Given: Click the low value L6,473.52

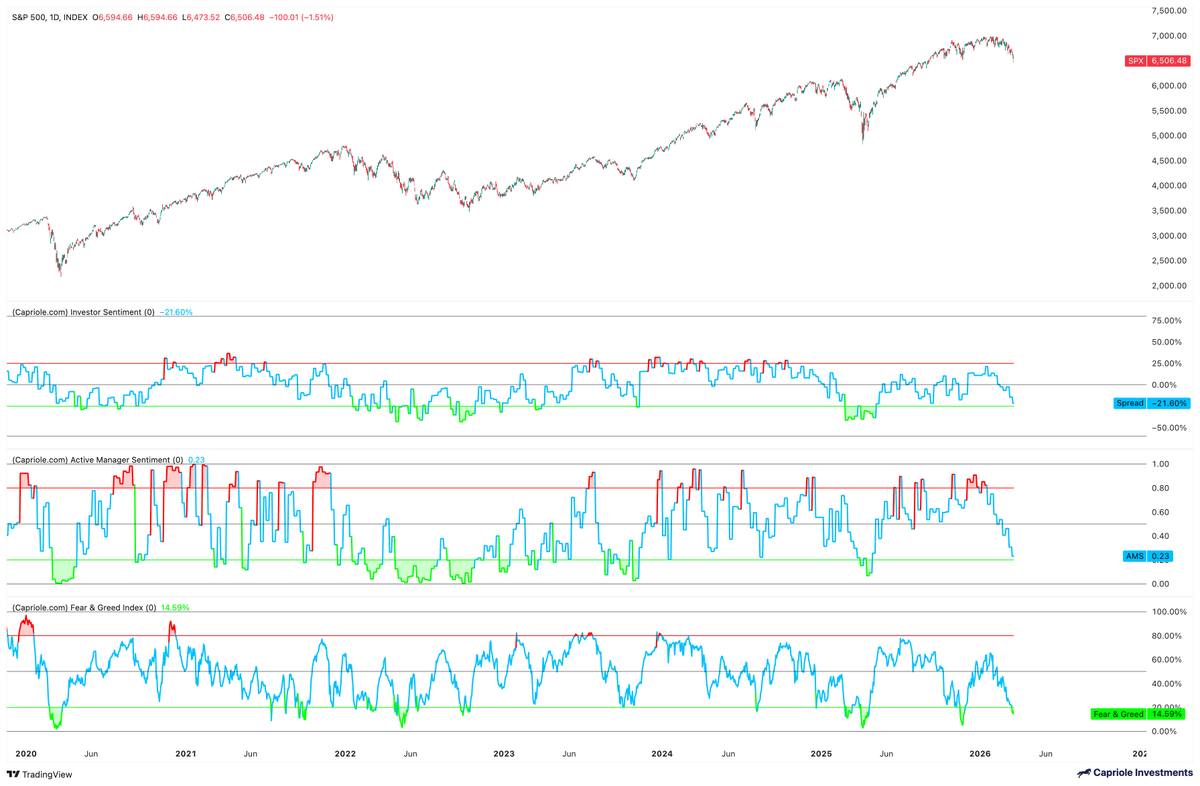Looking at the screenshot, I should click(201, 18).
